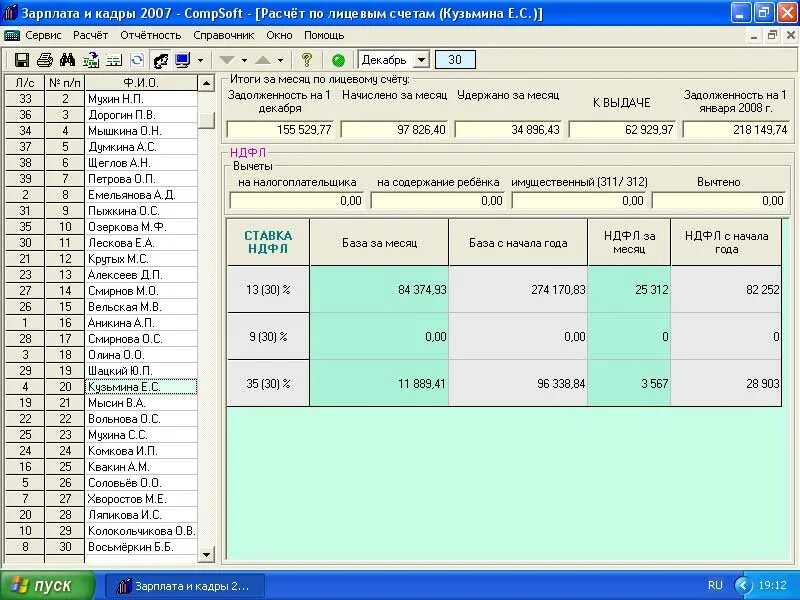Click the пуск Start button
800x600 pixels.
pos(47,585)
